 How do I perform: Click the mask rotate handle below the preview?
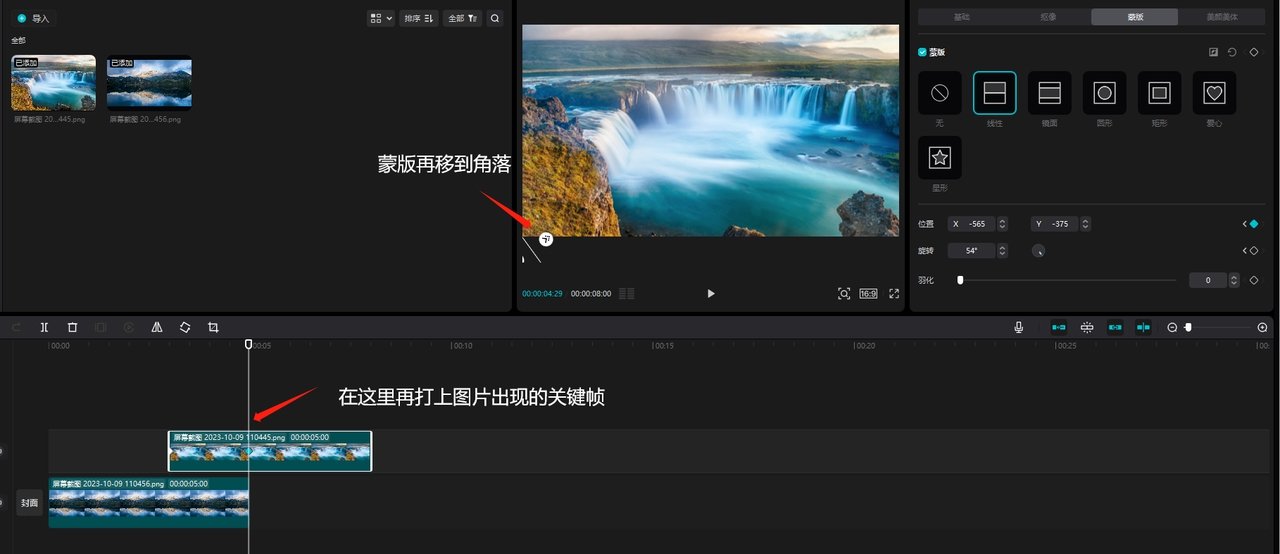546,239
